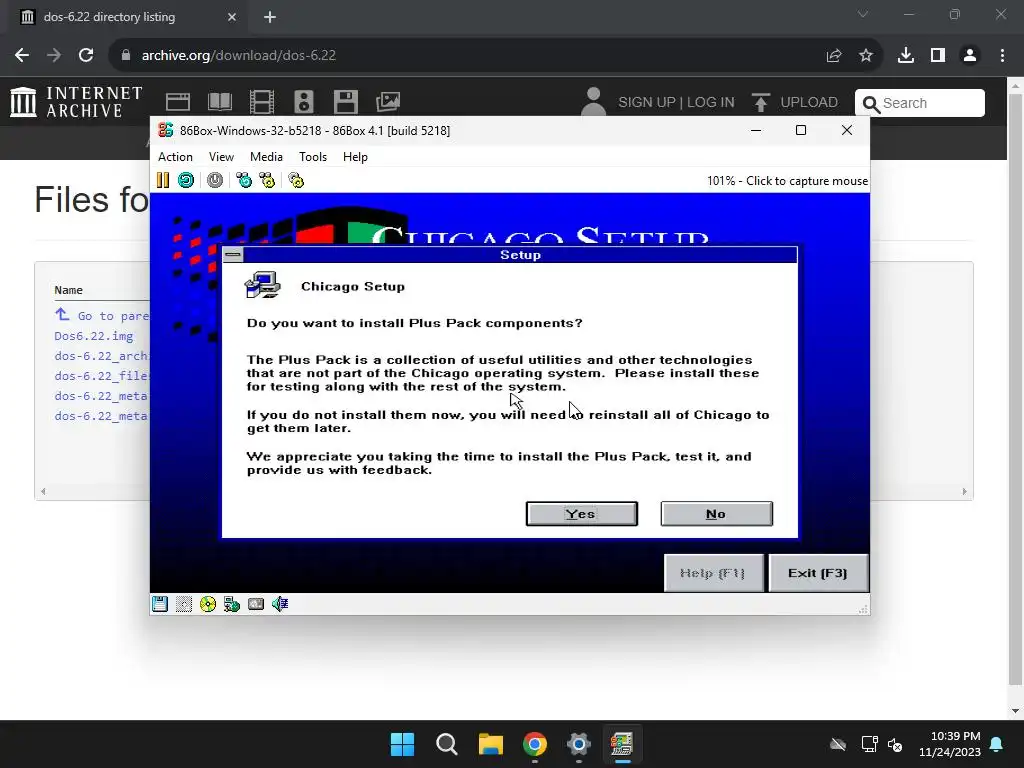Open Internet Archive web section icon
This screenshot has height=768, width=1024.
click(x=178, y=102)
